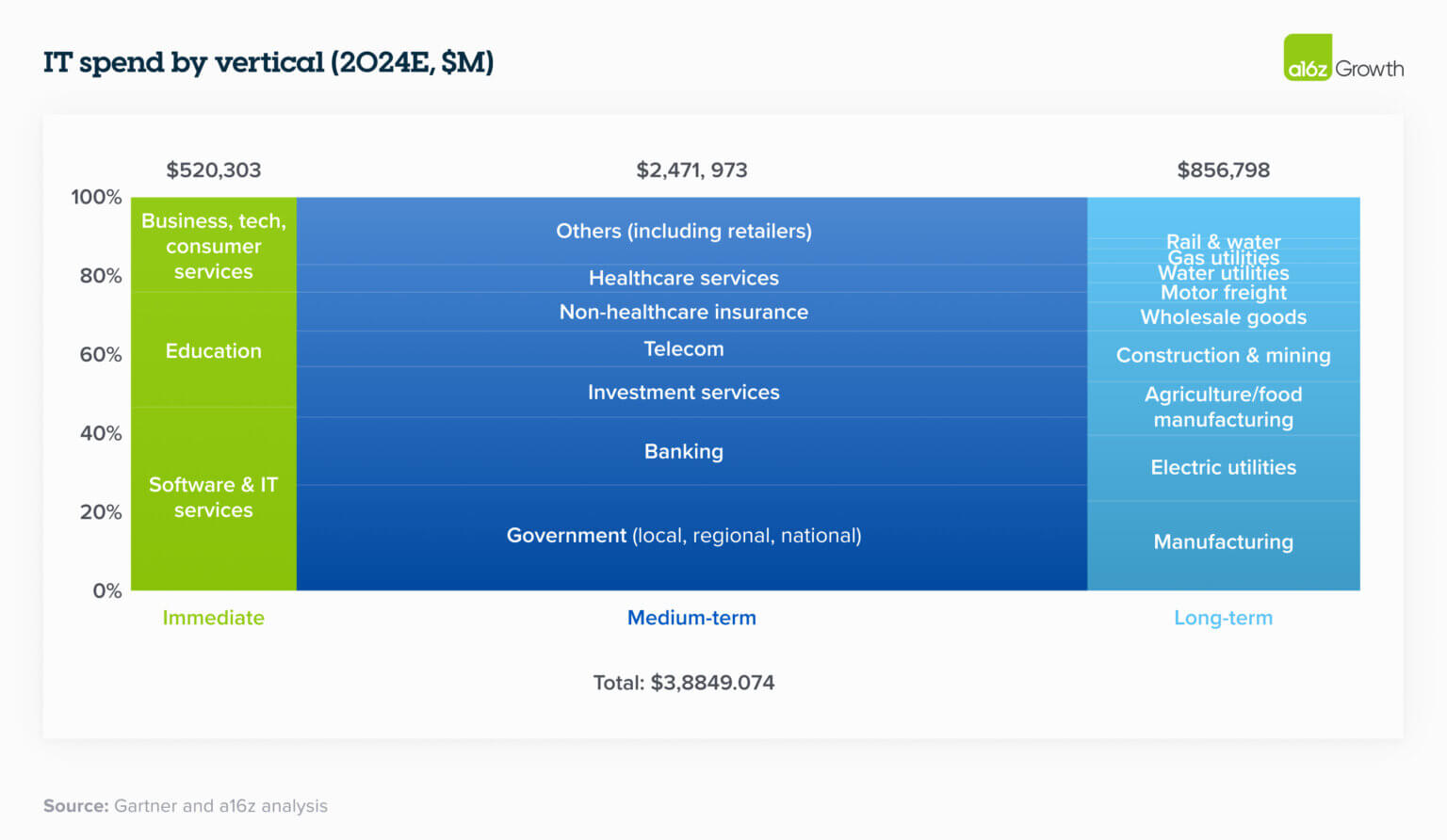Viewport: 1447px width, 840px height.
Task: Click the Long-term category label
Action: point(1223,618)
